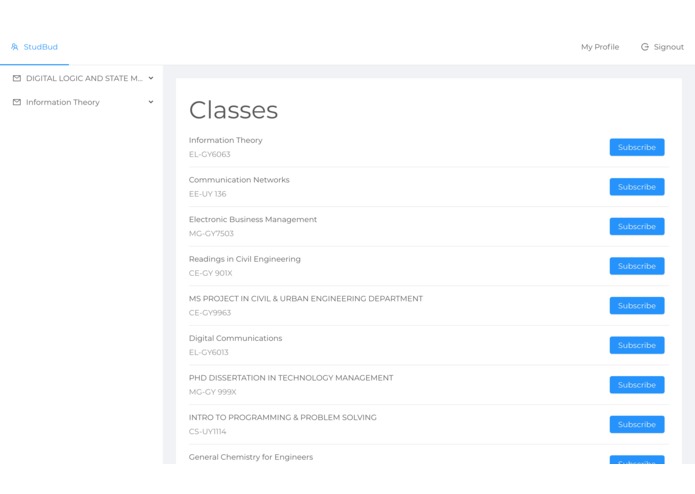This screenshot has width=695, height=494.
Task: Click course code CE-GY9963
Action: pos(210,313)
